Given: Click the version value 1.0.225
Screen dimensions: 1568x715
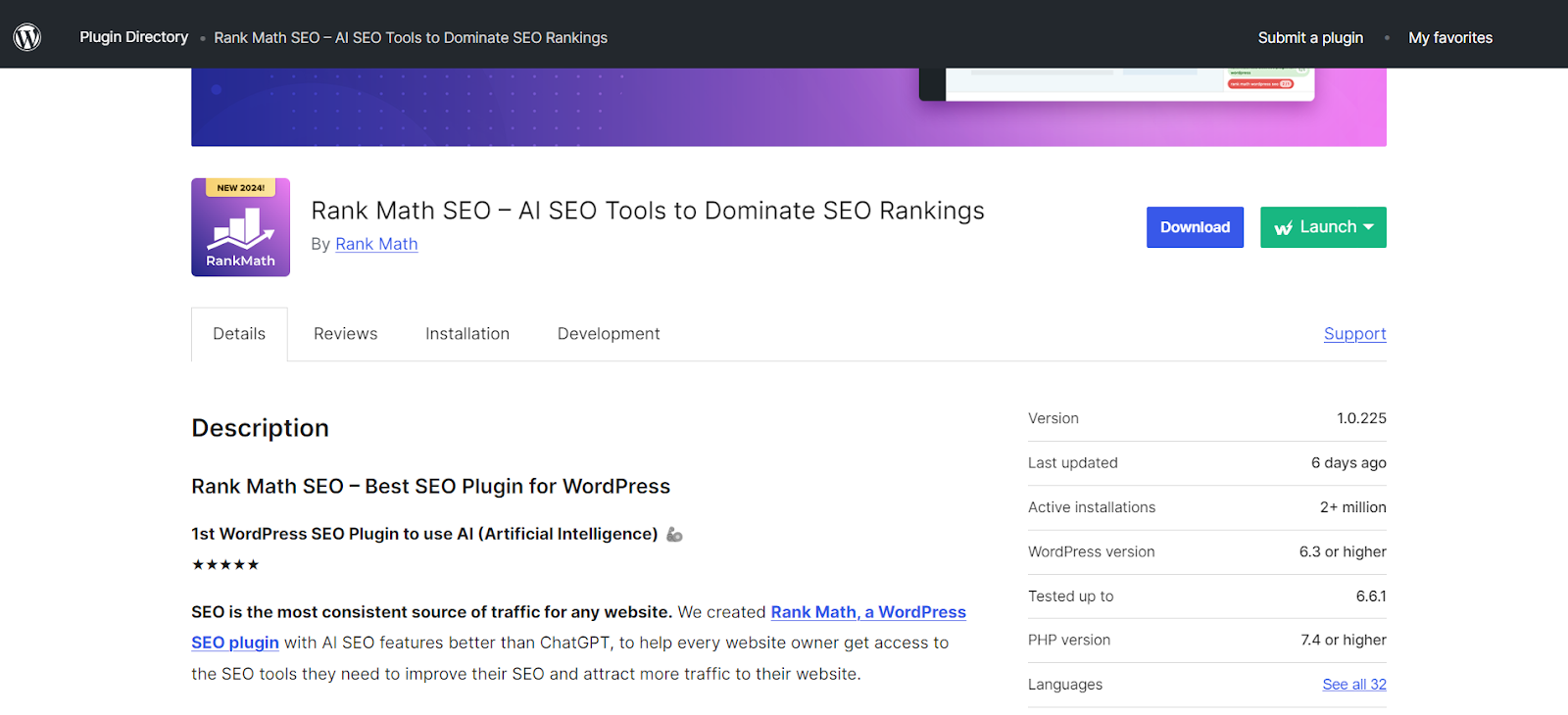Looking at the screenshot, I should (x=1361, y=418).
